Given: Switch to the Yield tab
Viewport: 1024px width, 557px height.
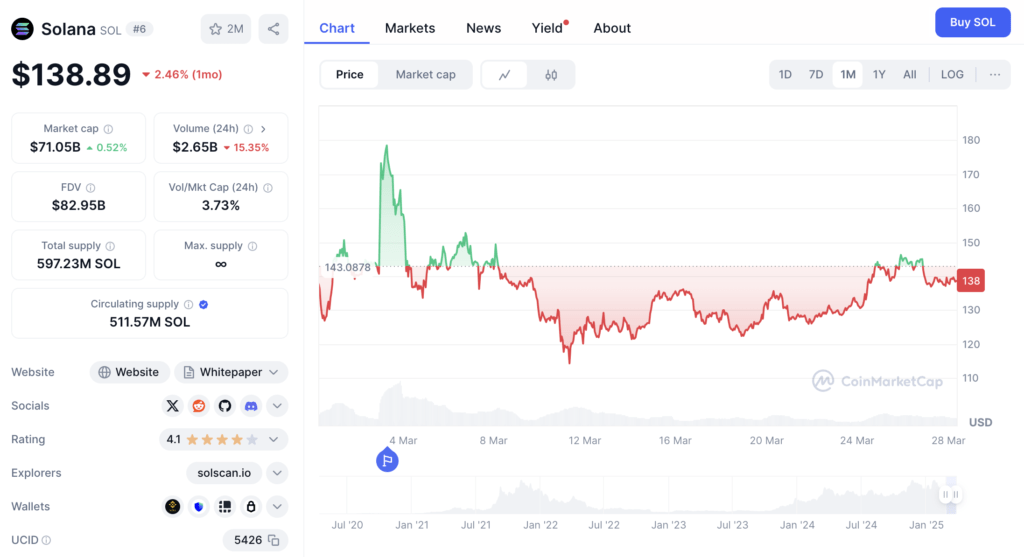Looking at the screenshot, I should tap(547, 28).
